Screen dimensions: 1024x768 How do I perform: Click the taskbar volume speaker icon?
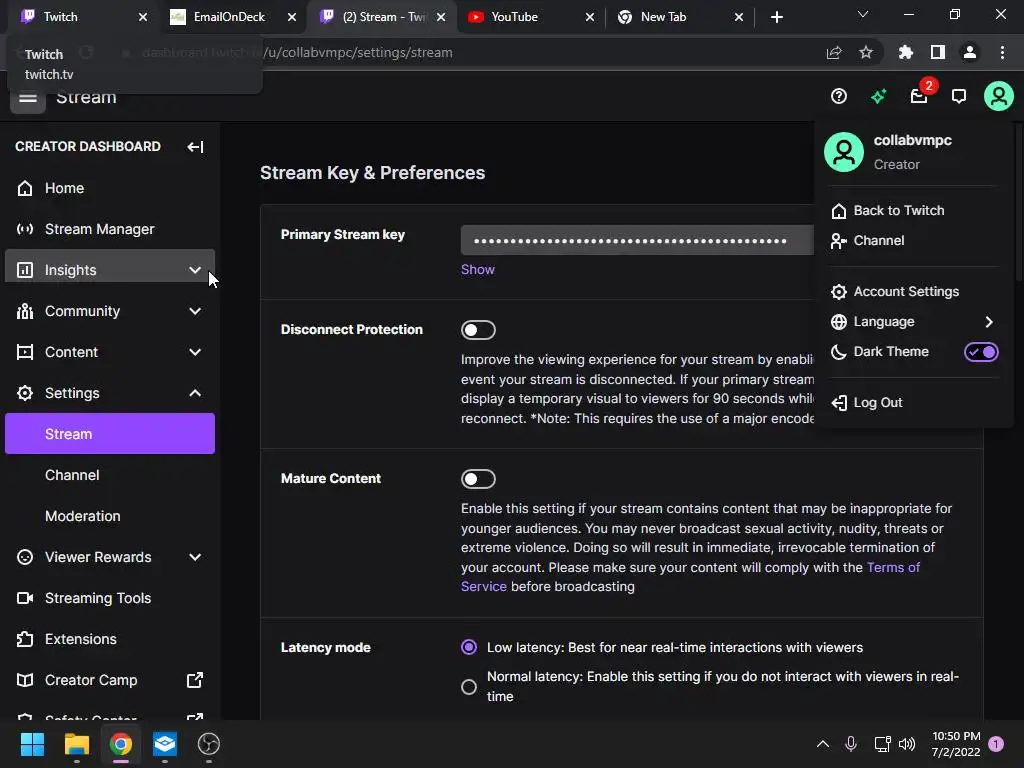point(907,744)
